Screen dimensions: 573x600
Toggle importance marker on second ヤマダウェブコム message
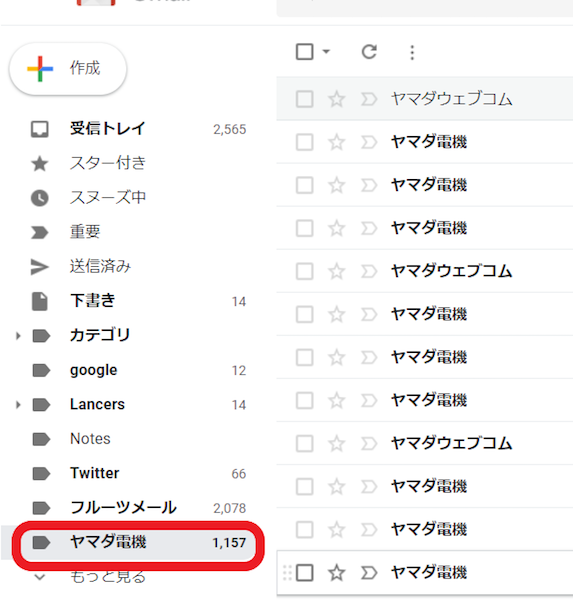point(369,271)
